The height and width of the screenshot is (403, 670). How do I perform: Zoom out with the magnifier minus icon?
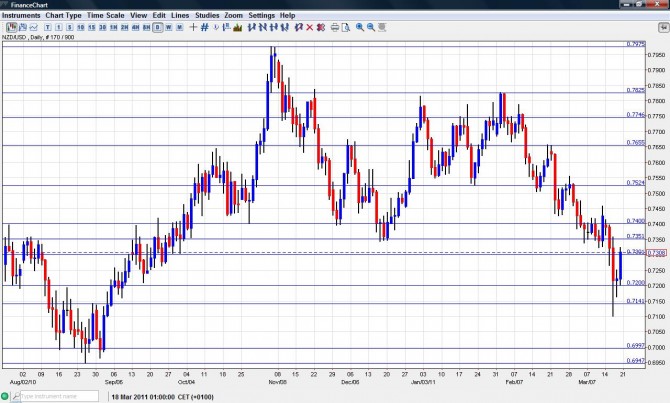tap(370, 27)
